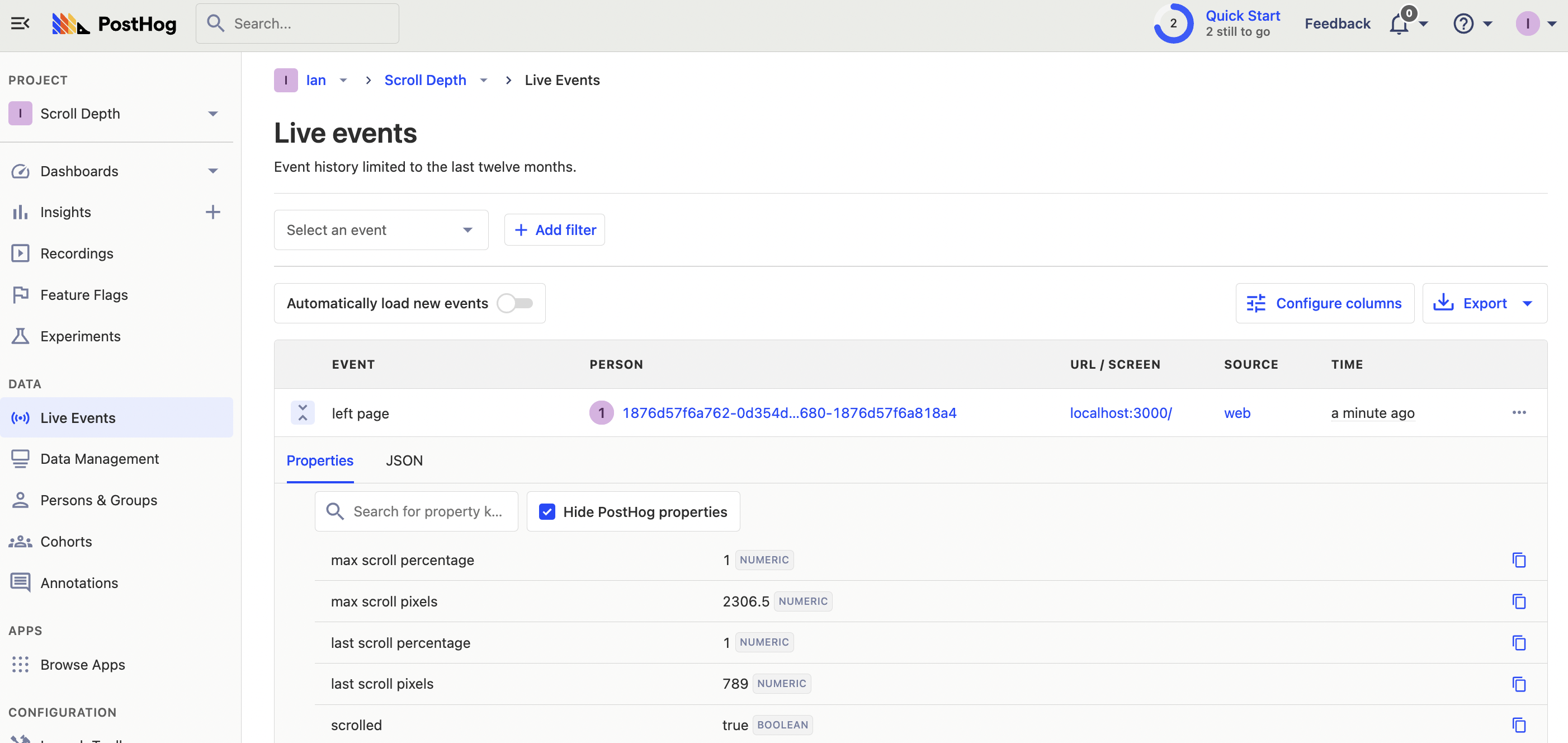1568x743 pixels.
Task: Copy the last scroll pixels value
Action: pos(1519,684)
